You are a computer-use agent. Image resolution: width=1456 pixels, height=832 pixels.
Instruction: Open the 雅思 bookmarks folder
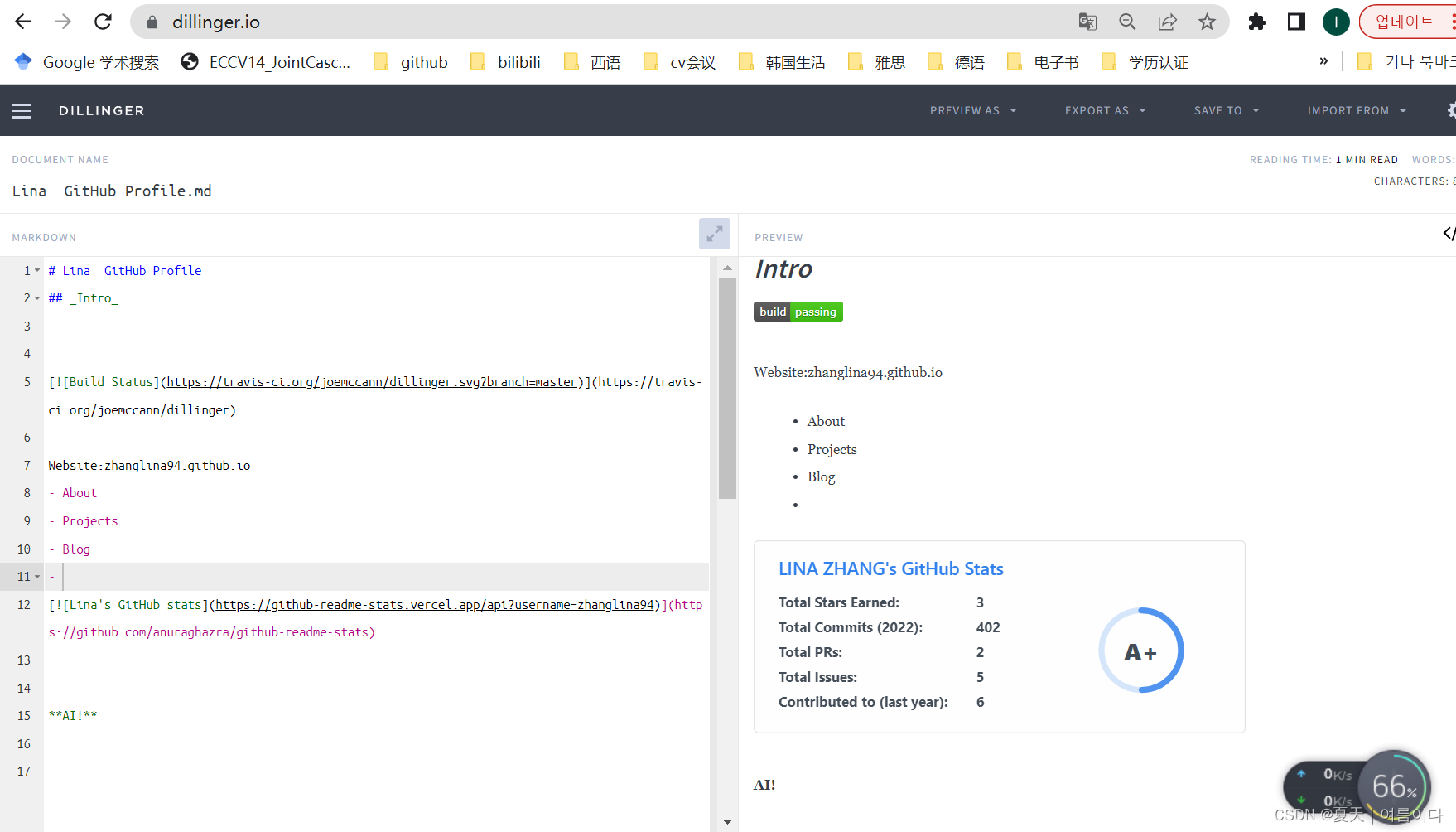coord(877,62)
